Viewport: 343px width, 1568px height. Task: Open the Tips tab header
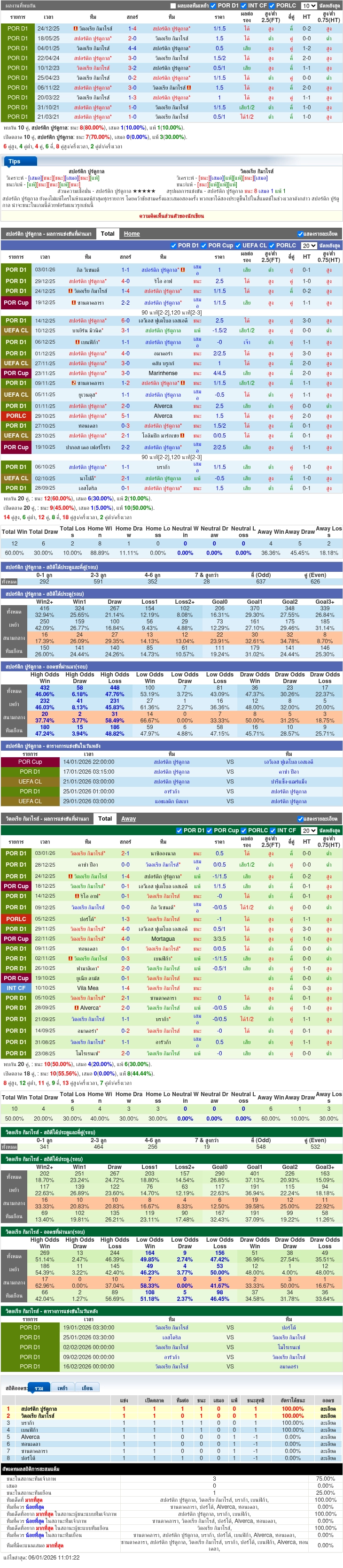[15, 161]
